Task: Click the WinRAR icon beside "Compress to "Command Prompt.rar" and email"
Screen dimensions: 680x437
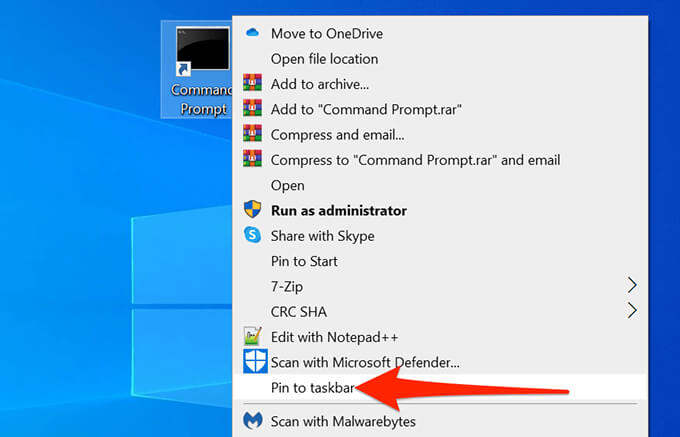Action: [x=252, y=158]
